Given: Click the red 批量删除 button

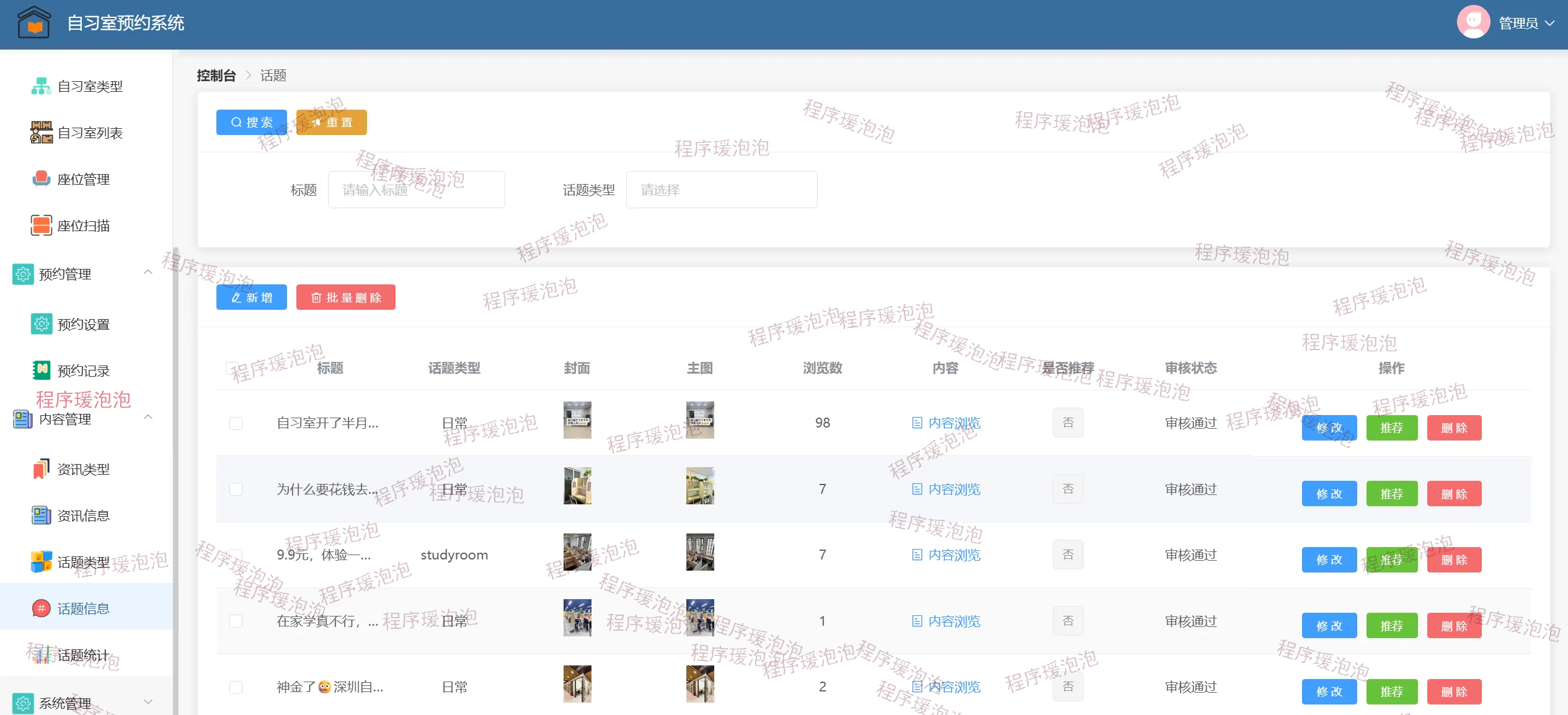Looking at the screenshot, I should point(345,297).
